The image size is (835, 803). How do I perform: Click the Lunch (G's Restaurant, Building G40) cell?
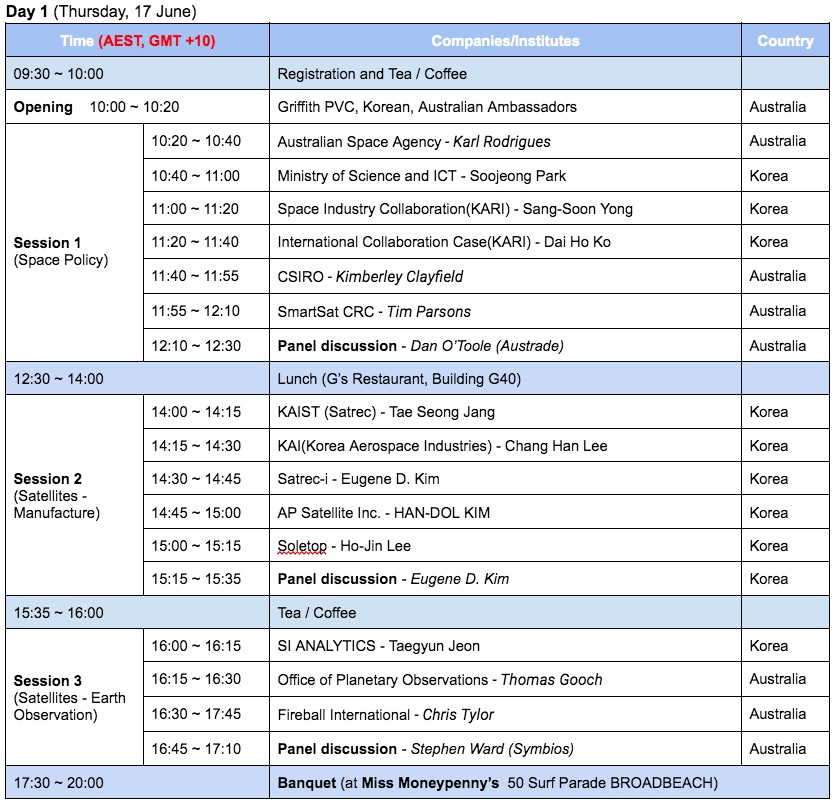pyautogui.click(x=399, y=379)
